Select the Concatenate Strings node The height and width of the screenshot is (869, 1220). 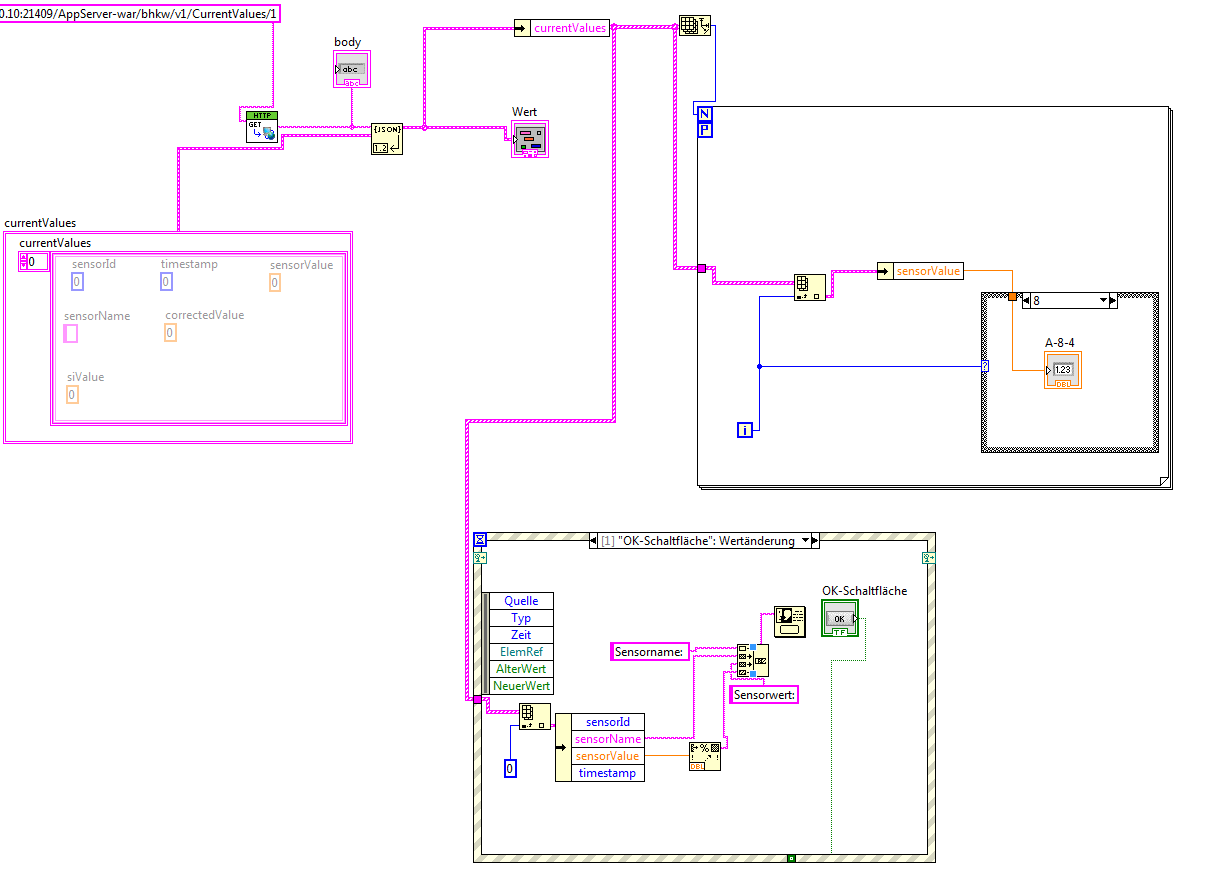[x=752, y=662]
